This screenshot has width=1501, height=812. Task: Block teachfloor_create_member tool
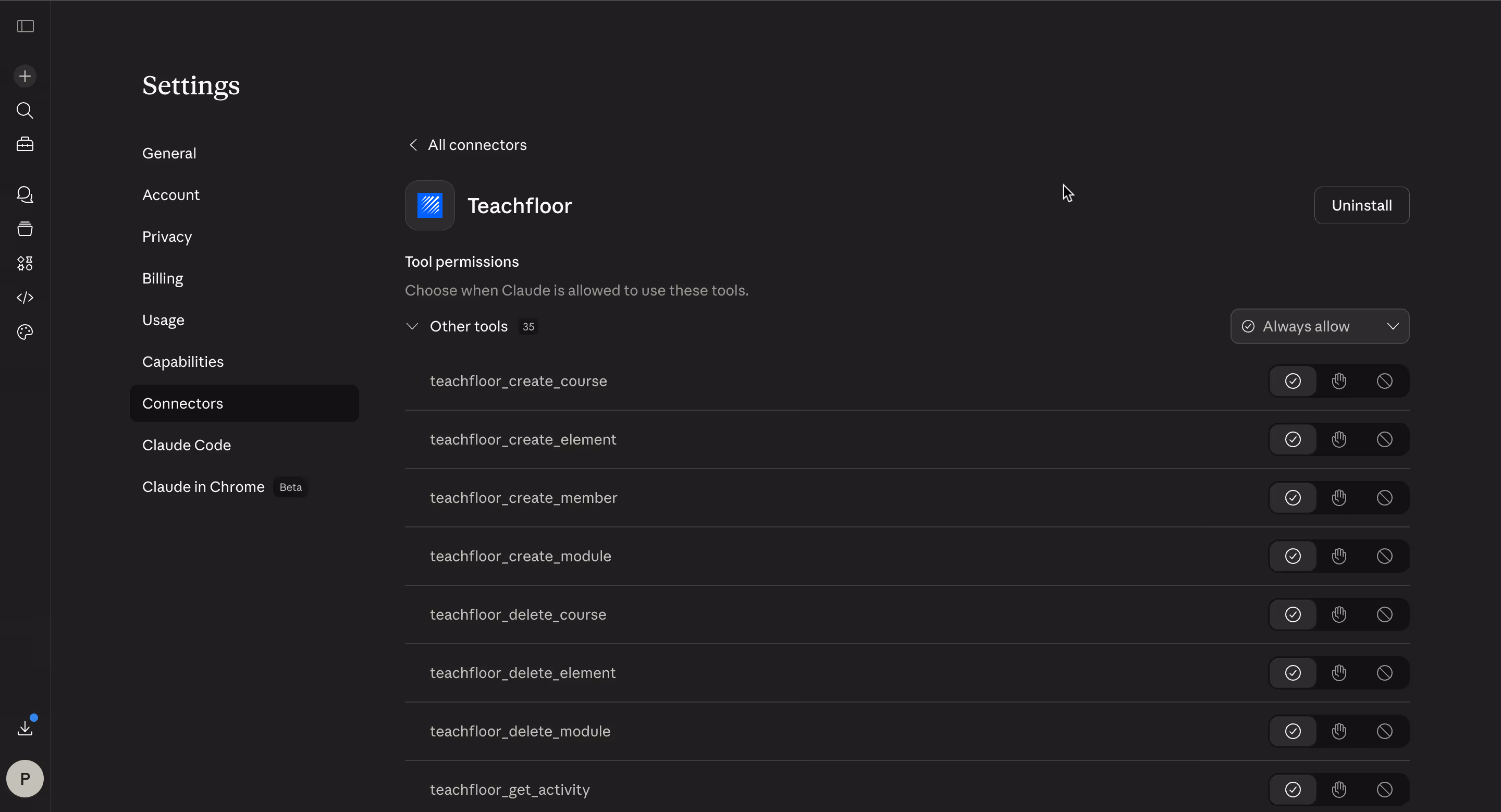click(1385, 497)
